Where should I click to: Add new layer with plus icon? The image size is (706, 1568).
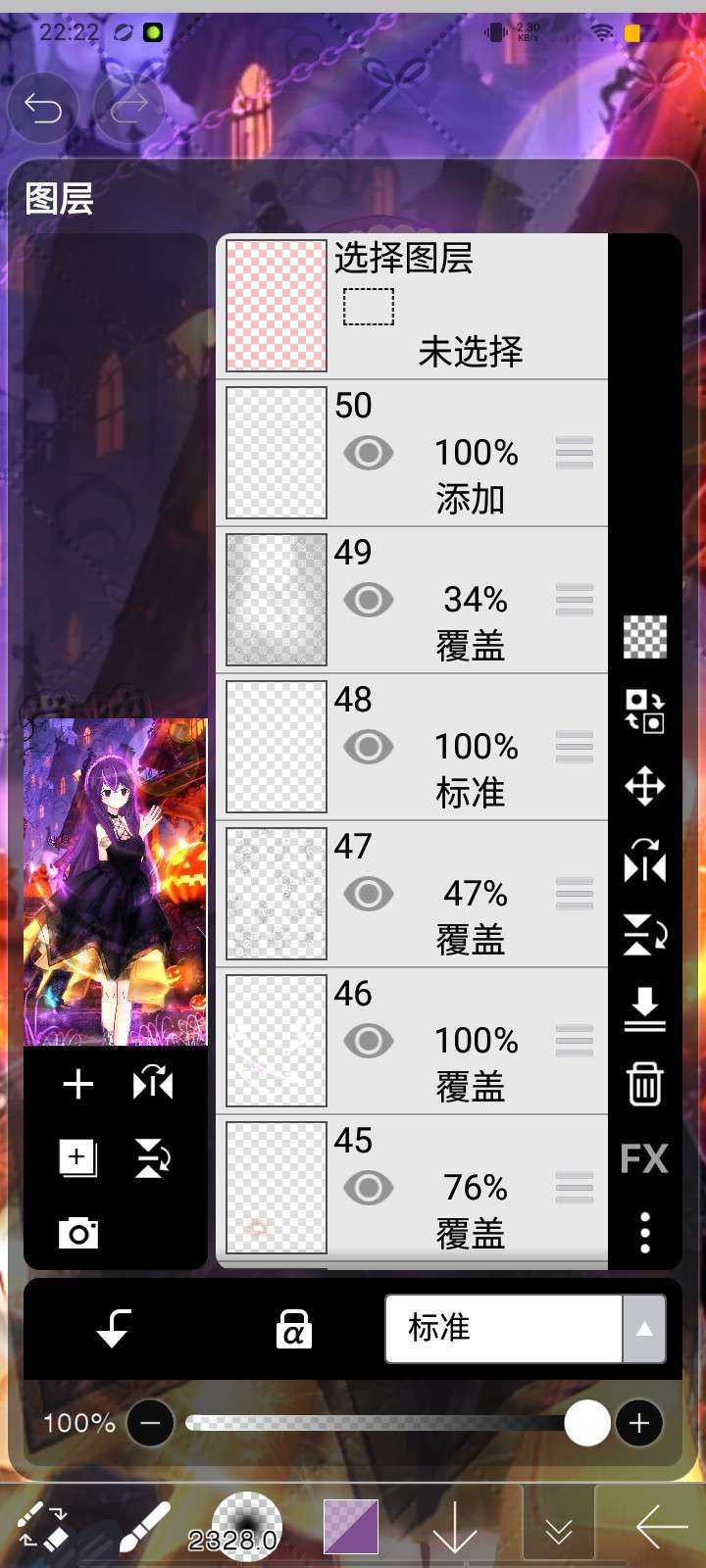pyautogui.click(x=78, y=1084)
